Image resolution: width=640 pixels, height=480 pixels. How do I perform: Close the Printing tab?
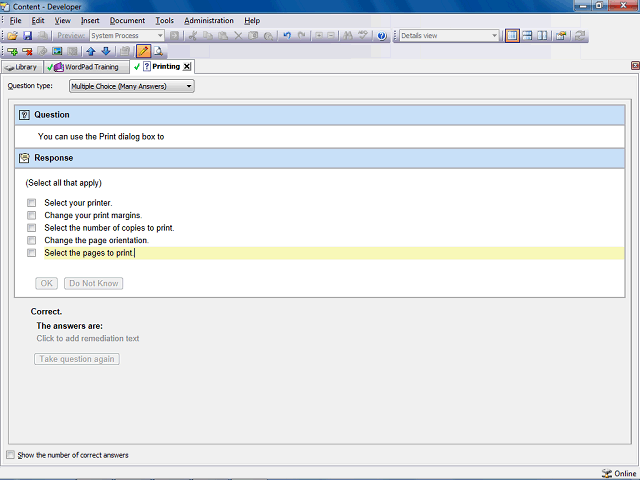187,67
